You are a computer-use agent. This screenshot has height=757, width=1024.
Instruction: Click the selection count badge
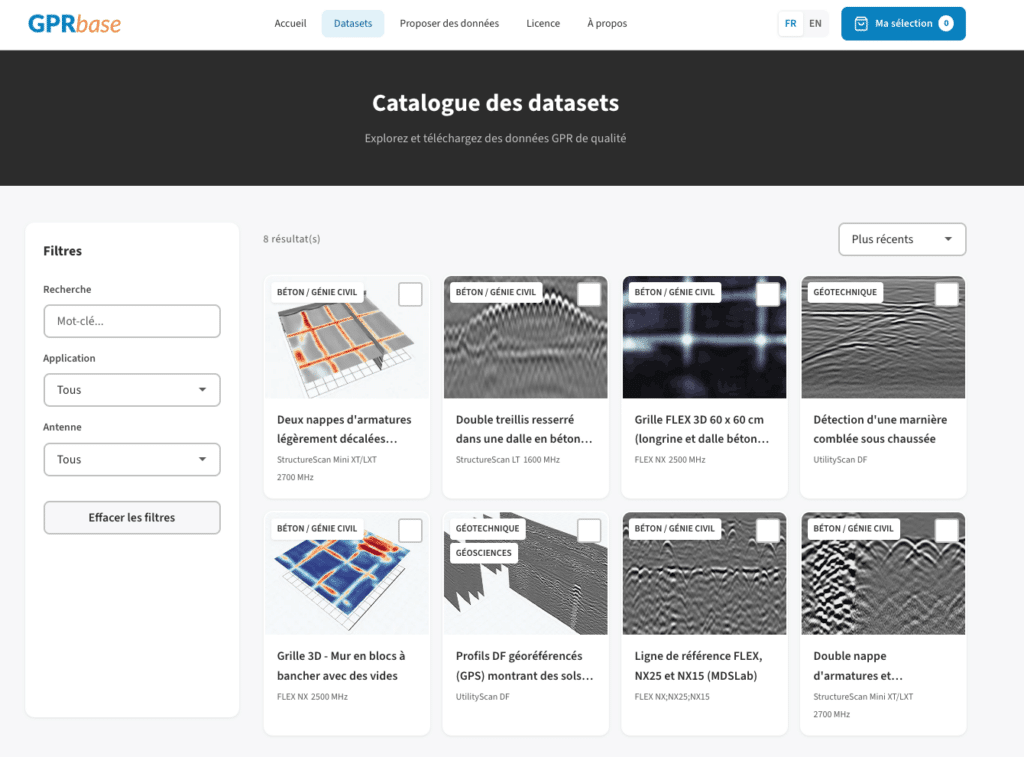(x=945, y=24)
